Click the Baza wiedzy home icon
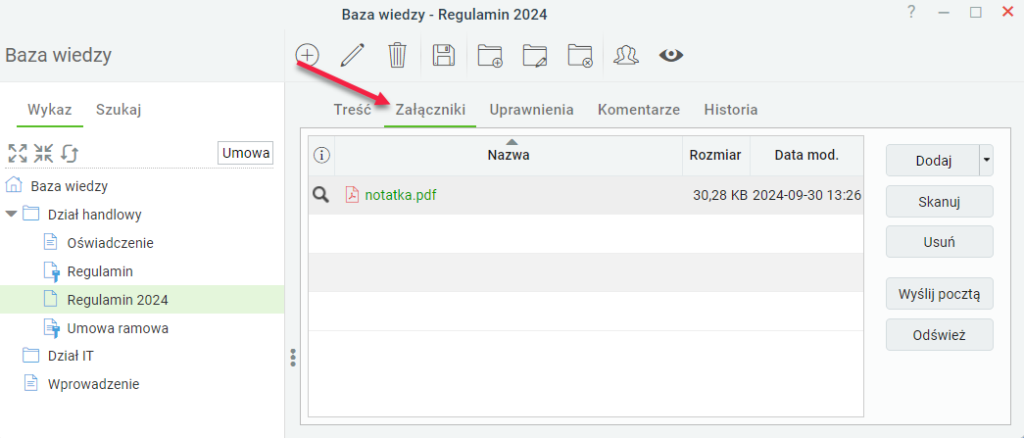 point(13,185)
